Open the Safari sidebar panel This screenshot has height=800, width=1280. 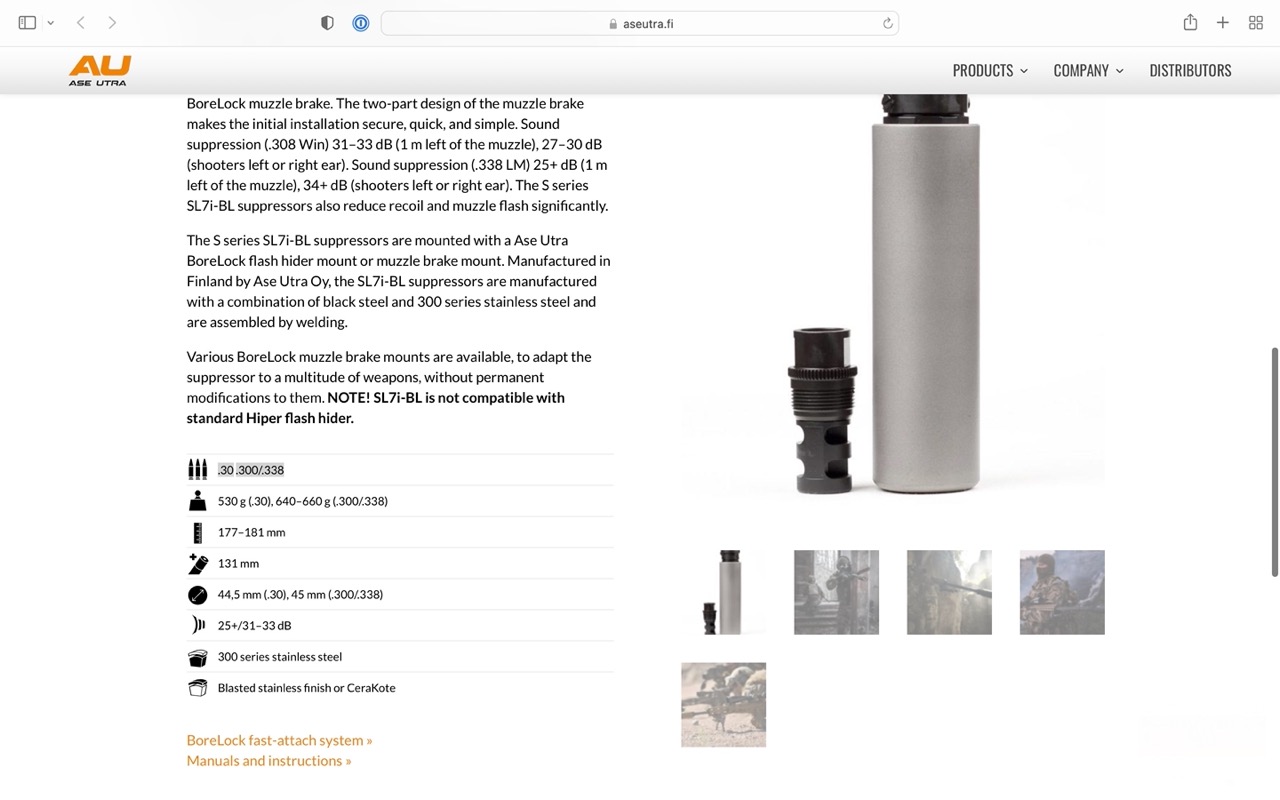(27, 23)
